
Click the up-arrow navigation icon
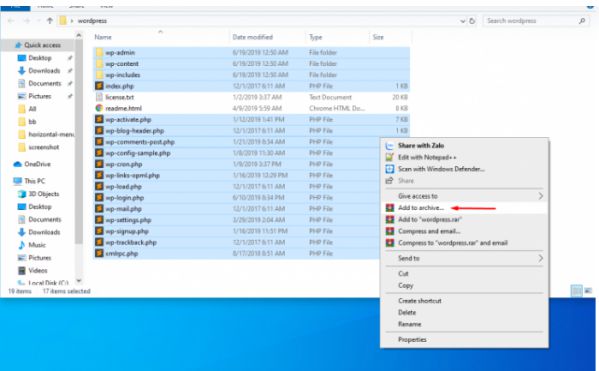coord(50,21)
